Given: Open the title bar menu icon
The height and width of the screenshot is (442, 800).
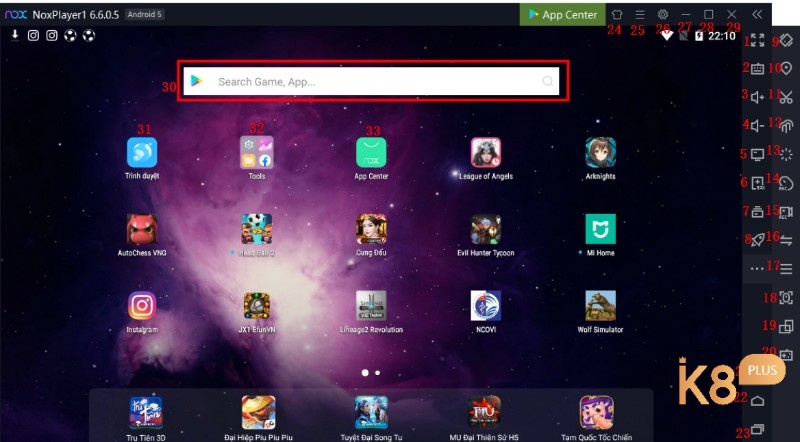Looking at the screenshot, I should tap(640, 14).
